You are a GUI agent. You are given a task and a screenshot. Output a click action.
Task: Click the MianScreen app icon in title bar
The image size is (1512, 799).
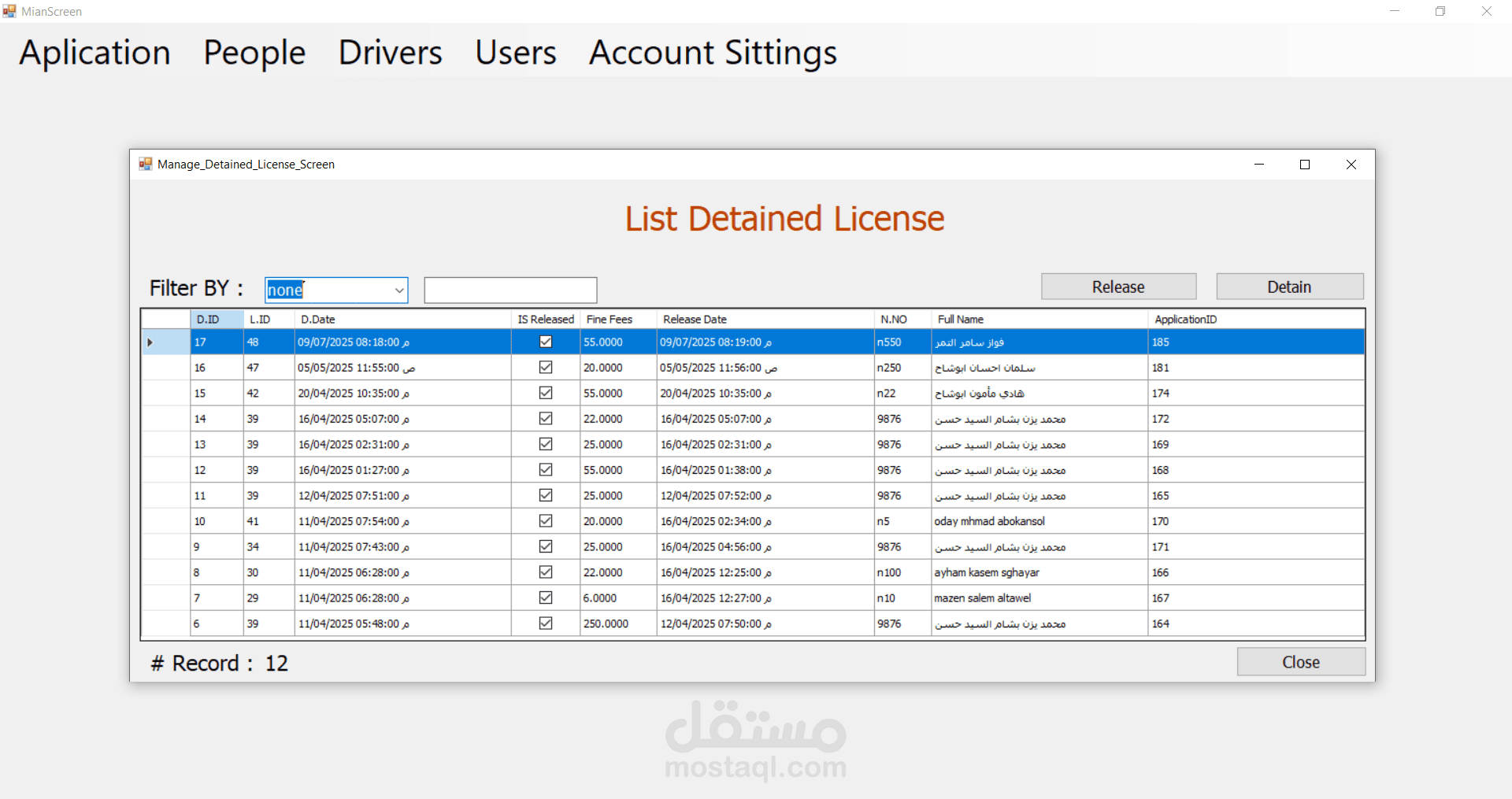9,11
